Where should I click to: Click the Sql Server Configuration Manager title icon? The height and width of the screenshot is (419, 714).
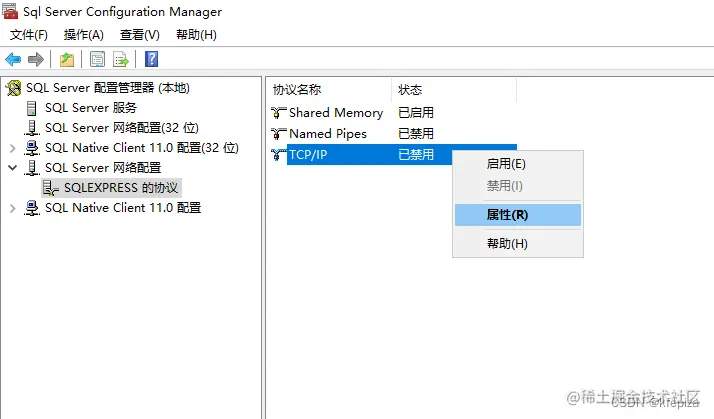pos(10,11)
